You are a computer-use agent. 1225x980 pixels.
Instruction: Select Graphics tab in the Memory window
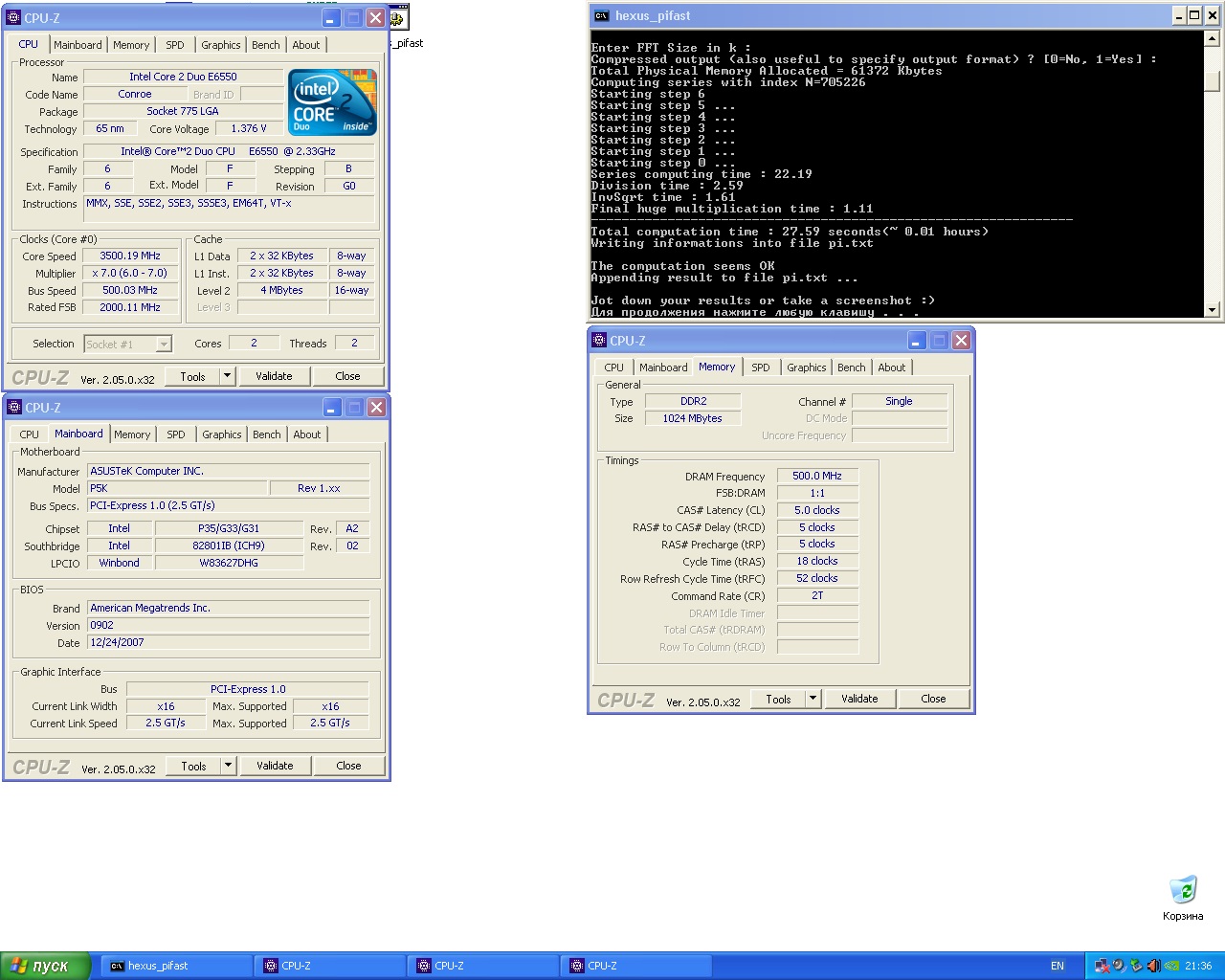point(807,367)
